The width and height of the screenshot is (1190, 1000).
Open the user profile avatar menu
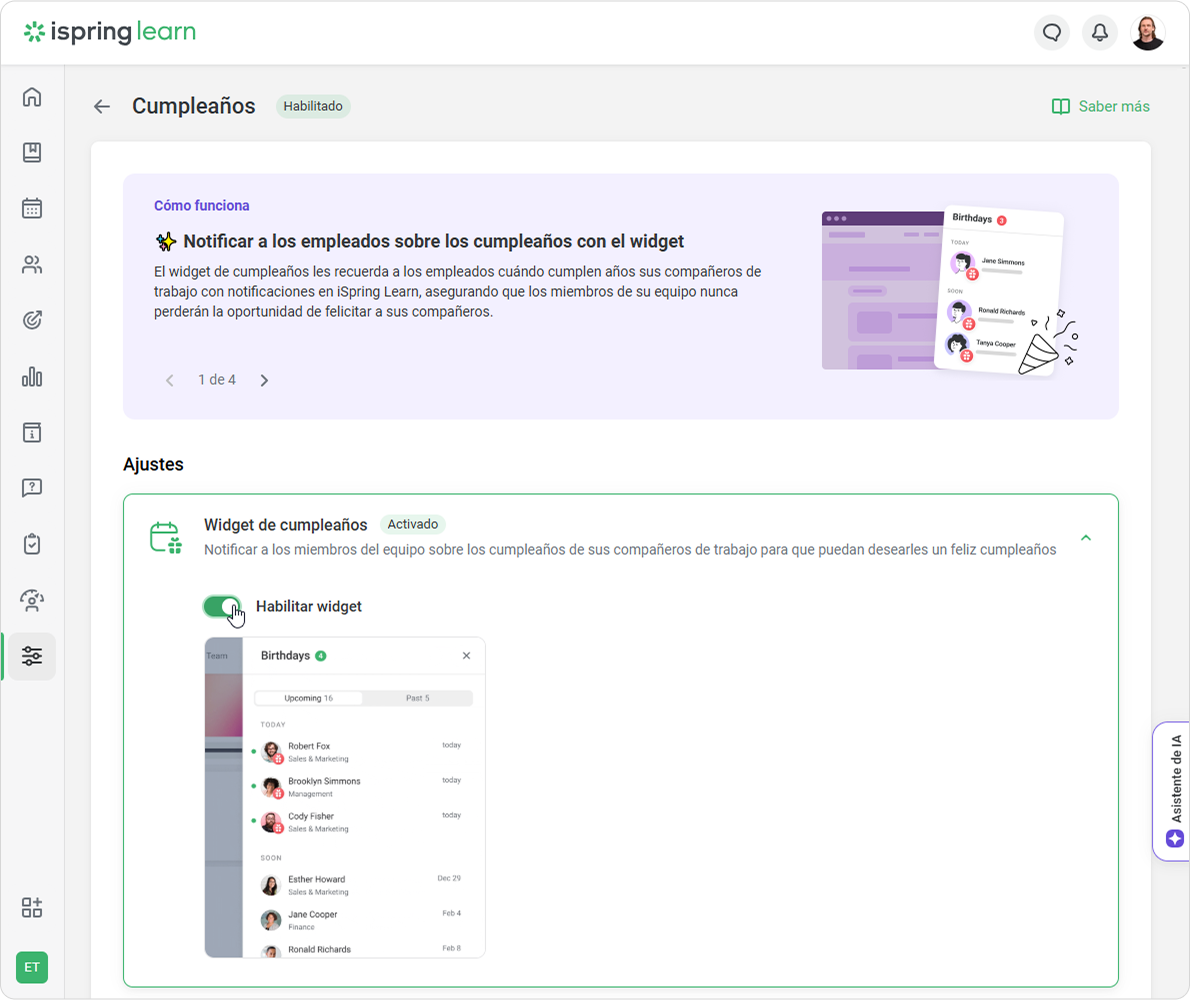click(1147, 33)
